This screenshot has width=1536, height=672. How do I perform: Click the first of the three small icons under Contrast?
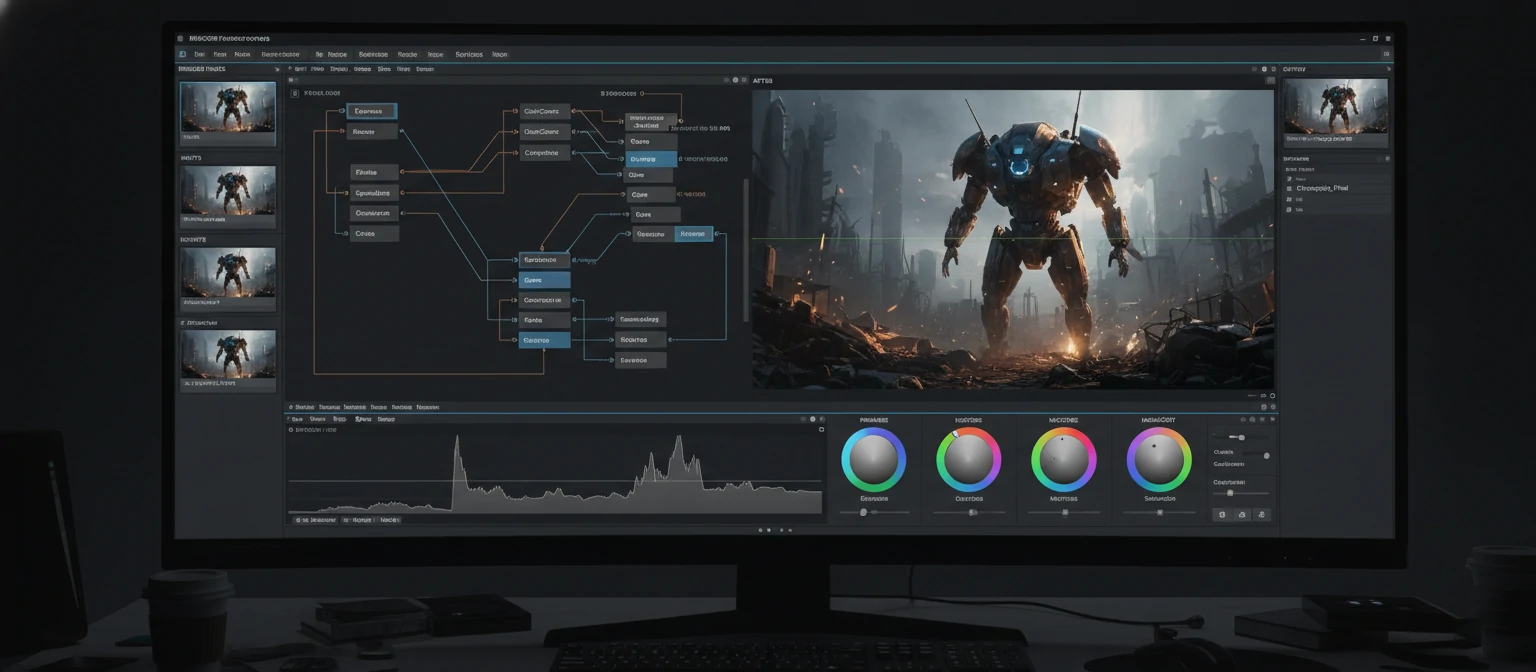(x=1222, y=515)
